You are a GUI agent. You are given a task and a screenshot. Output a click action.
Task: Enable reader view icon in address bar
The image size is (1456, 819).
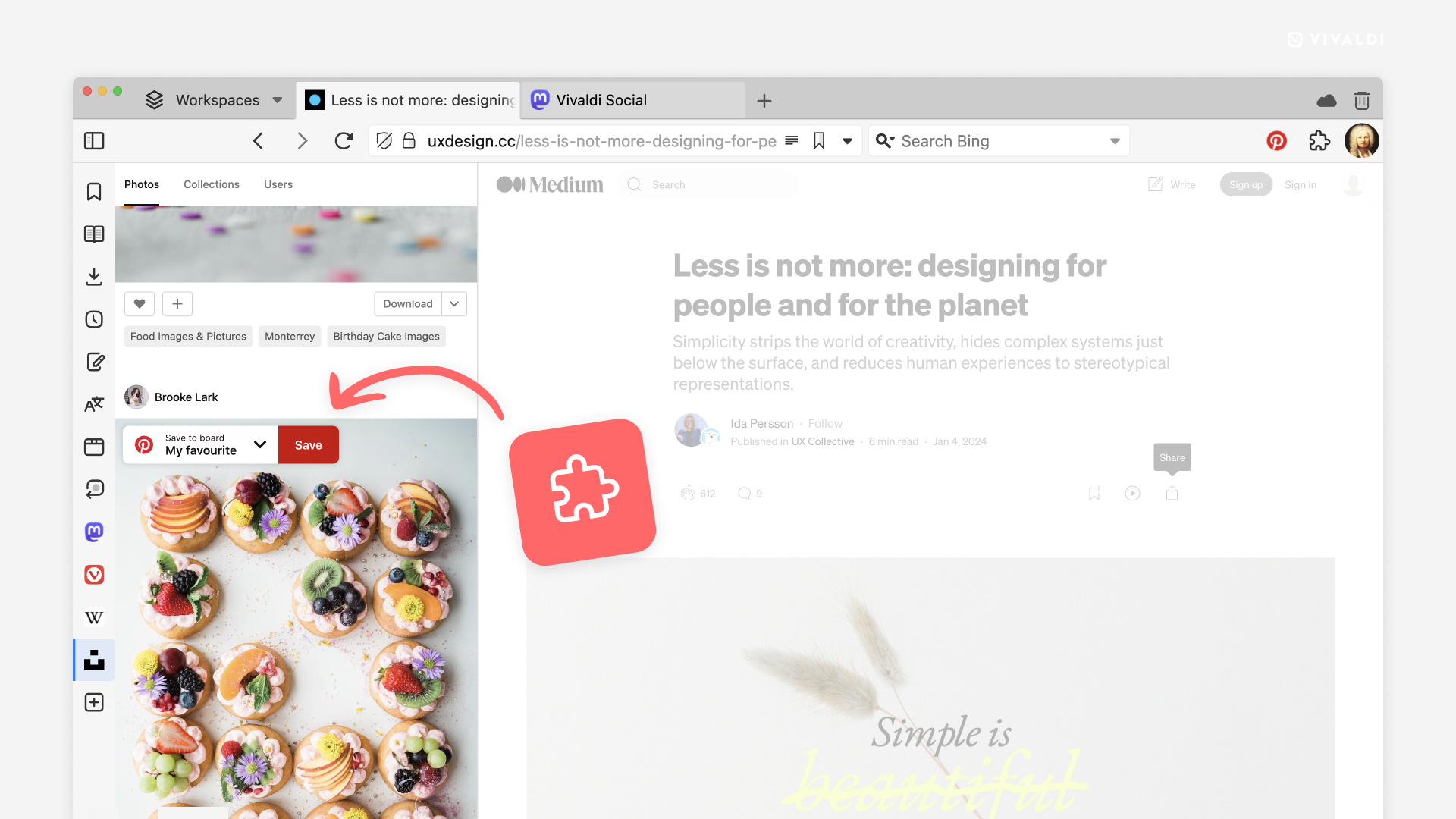coord(792,140)
